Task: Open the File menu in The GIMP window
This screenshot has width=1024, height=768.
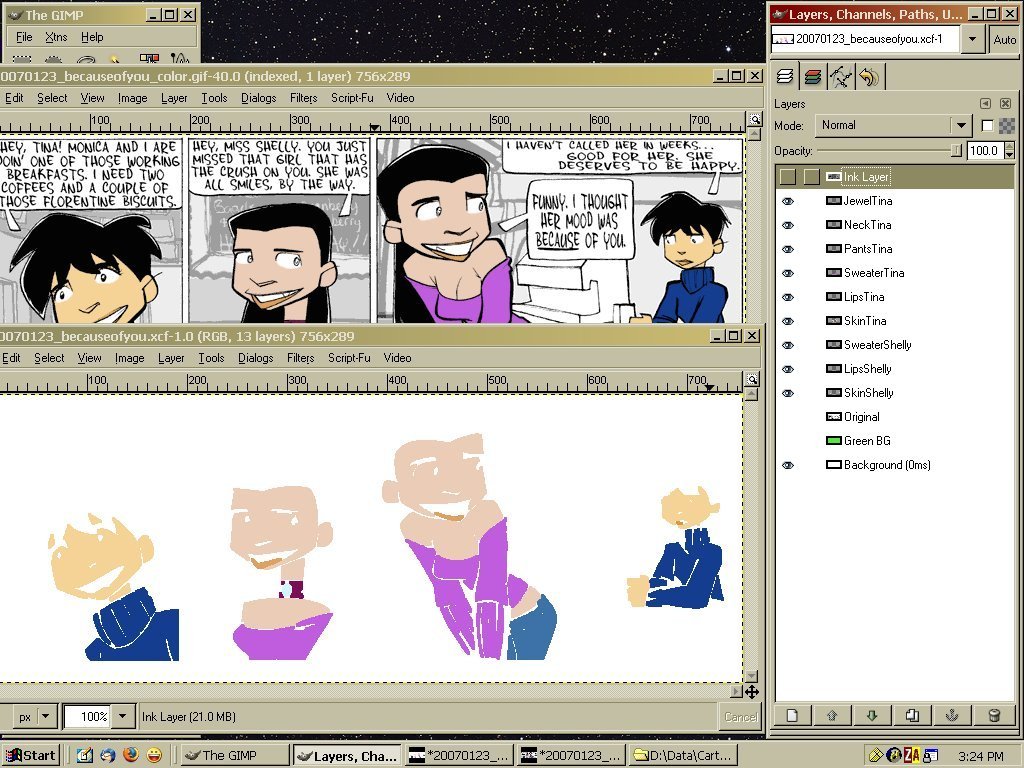Action: click(24, 37)
